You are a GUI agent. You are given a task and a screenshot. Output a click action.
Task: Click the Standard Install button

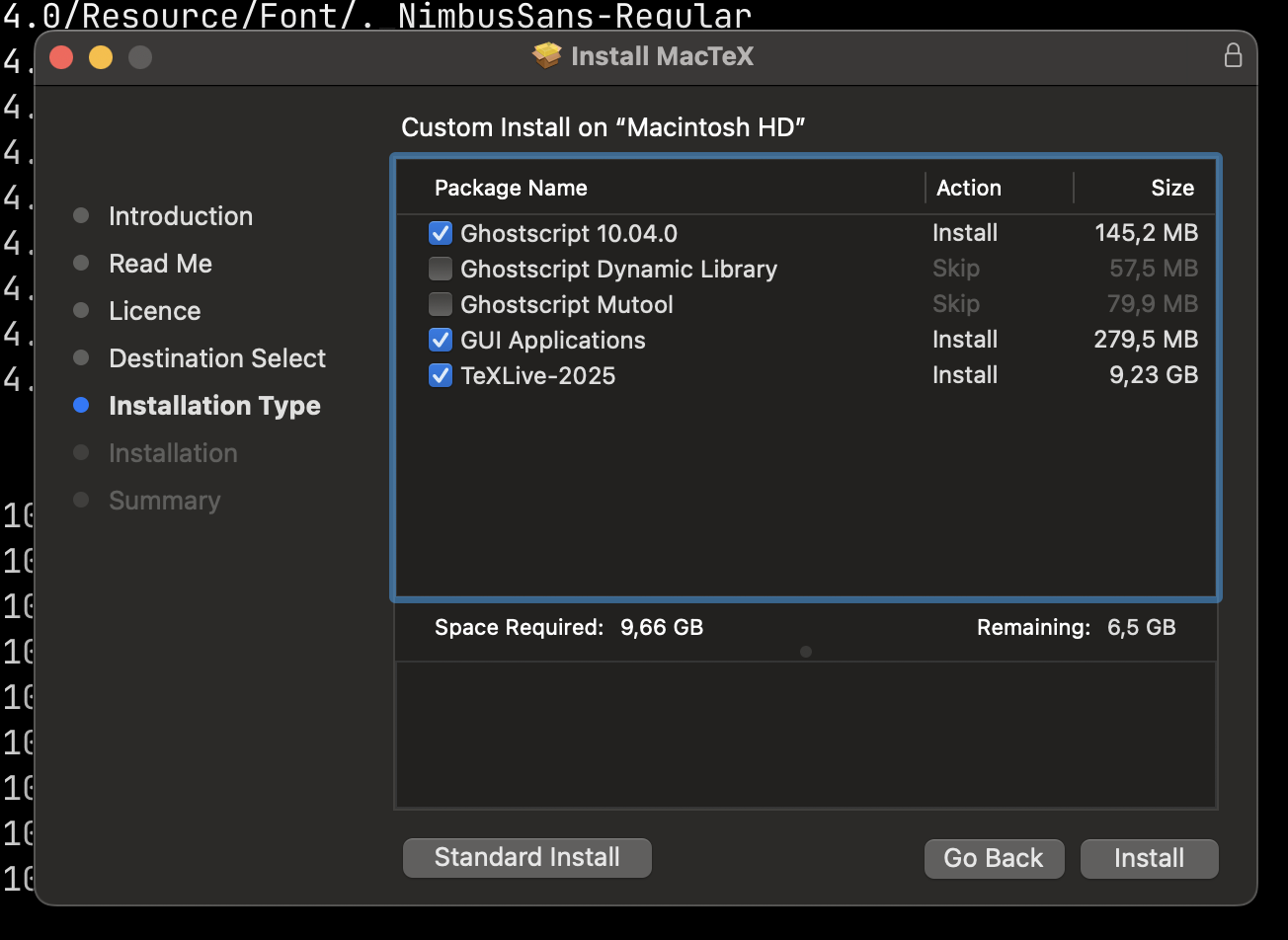click(x=526, y=858)
